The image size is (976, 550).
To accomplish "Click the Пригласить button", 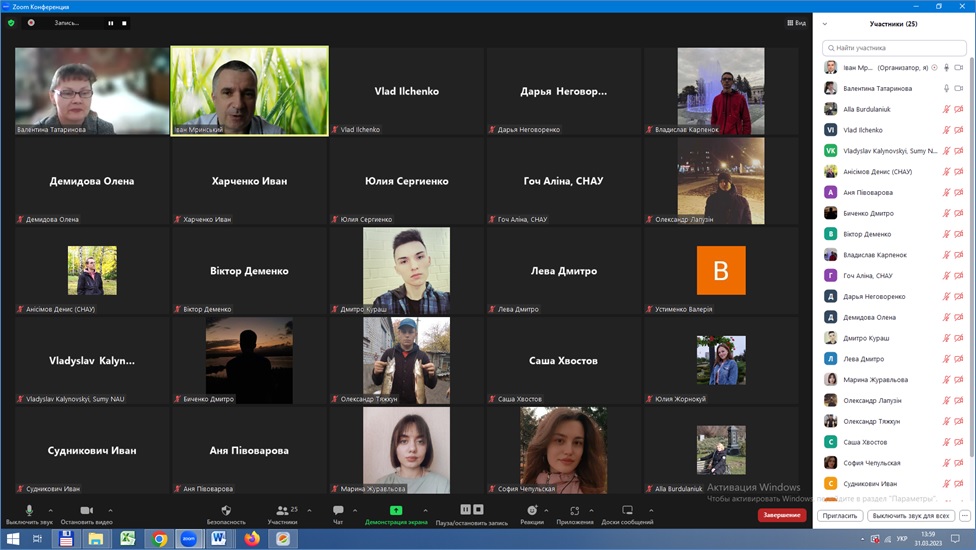I will tap(840, 515).
